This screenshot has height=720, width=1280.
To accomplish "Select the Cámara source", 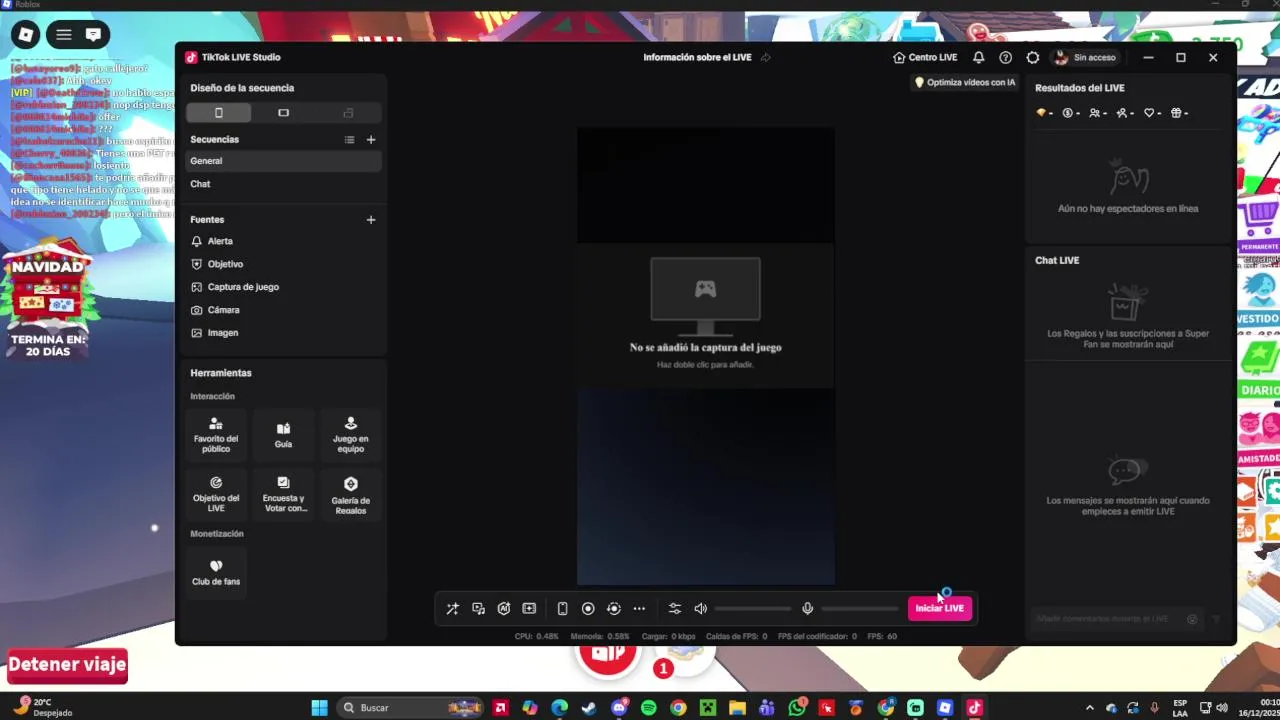I will point(283,310).
